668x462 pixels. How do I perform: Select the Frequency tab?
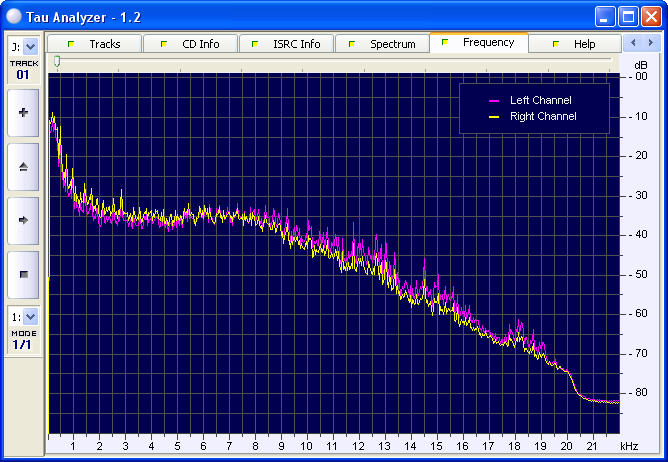(479, 43)
